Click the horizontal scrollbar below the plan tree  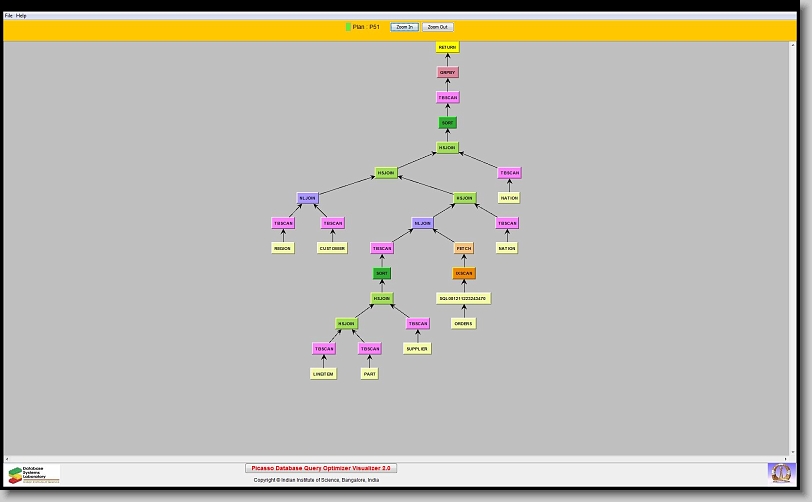click(400, 458)
